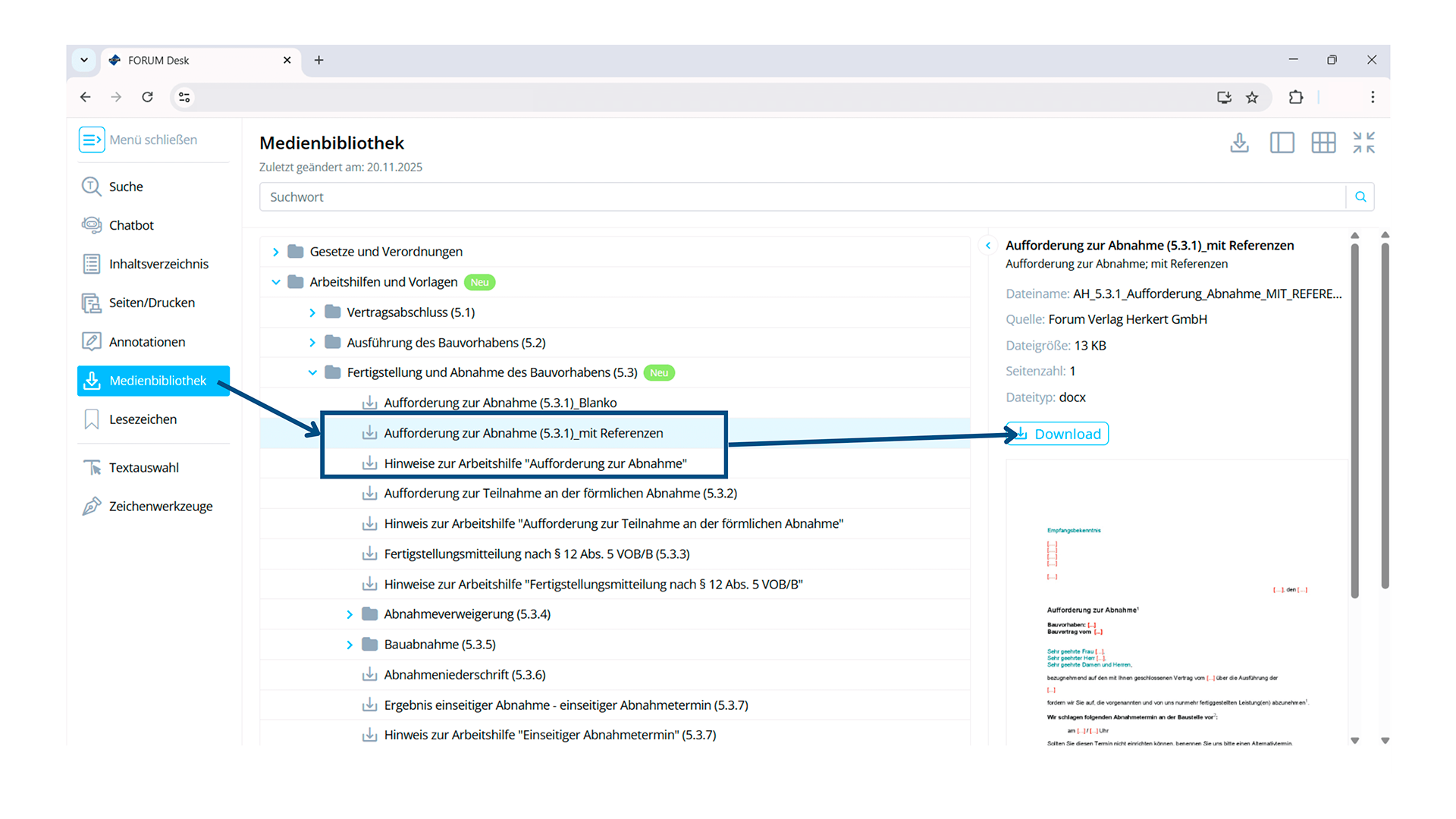1456x819 pixels.
Task: Click the Download button in details panel
Action: coord(1057,434)
